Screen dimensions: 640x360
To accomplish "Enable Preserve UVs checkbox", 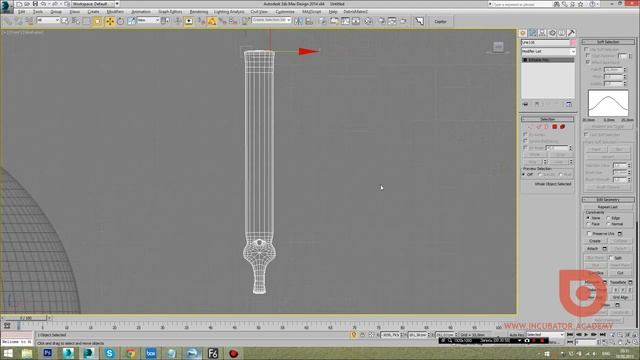I will tap(589, 233).
